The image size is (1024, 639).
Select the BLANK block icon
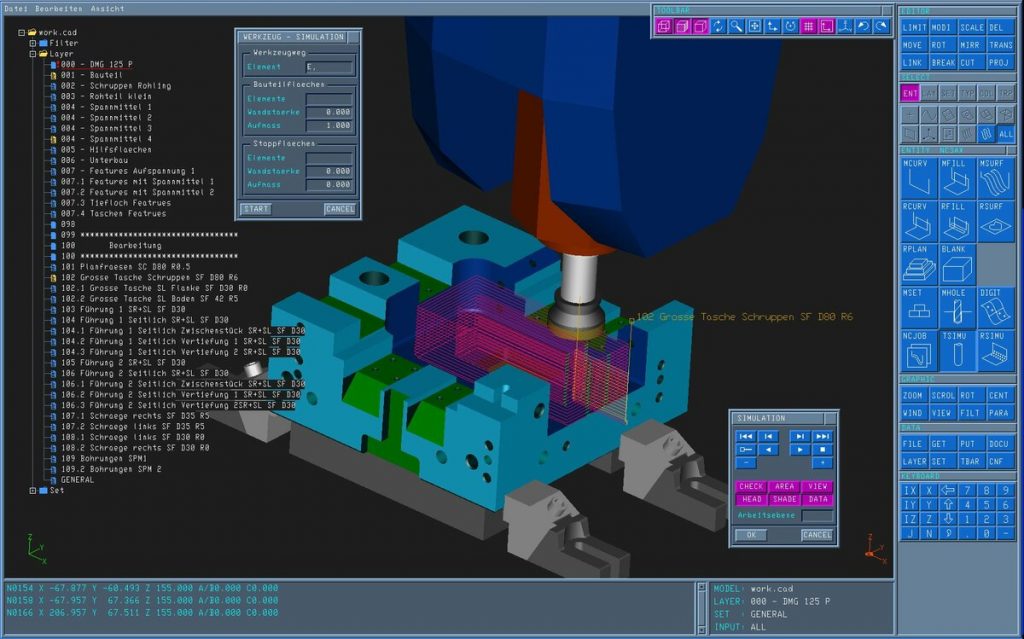(x=957, y=265)
